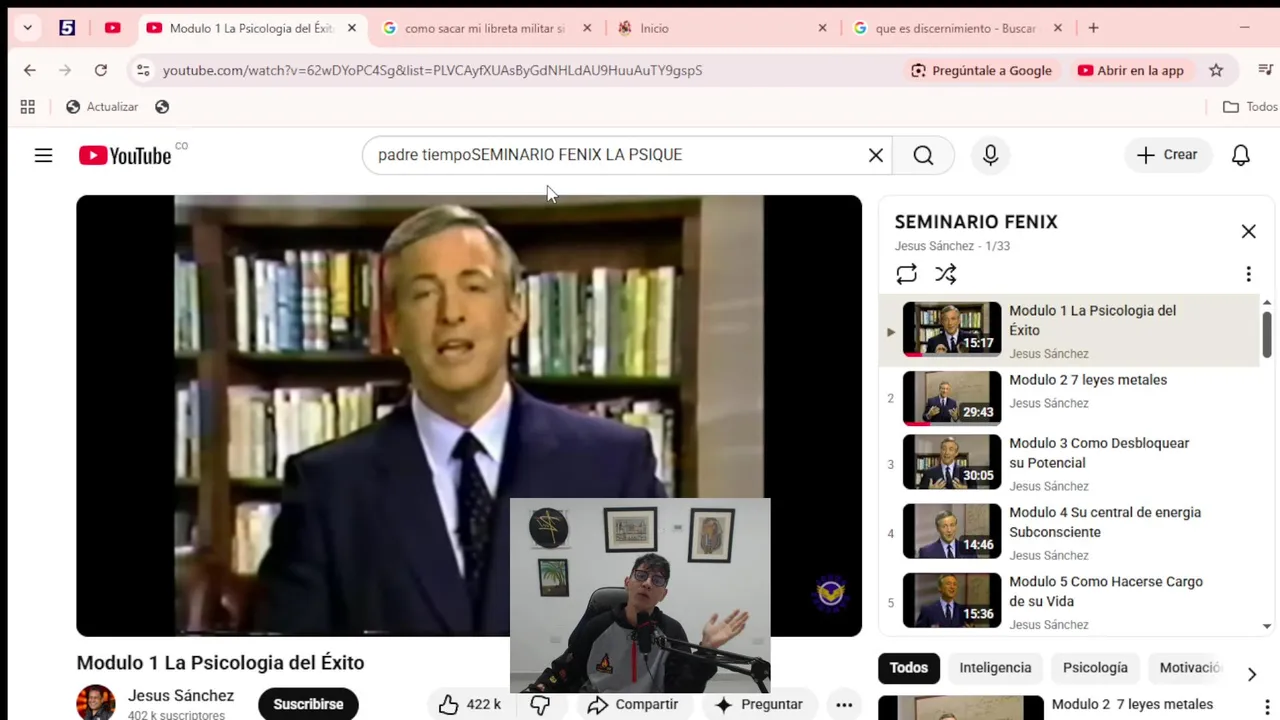Close the Inicio tab
This screenshot has height=720, width=1280.
point(822,28)
